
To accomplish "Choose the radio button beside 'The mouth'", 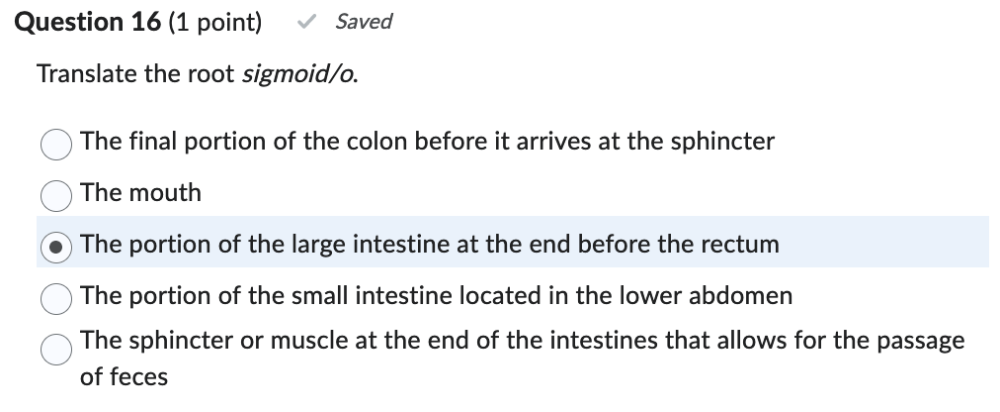I will [x=56, y=194].
